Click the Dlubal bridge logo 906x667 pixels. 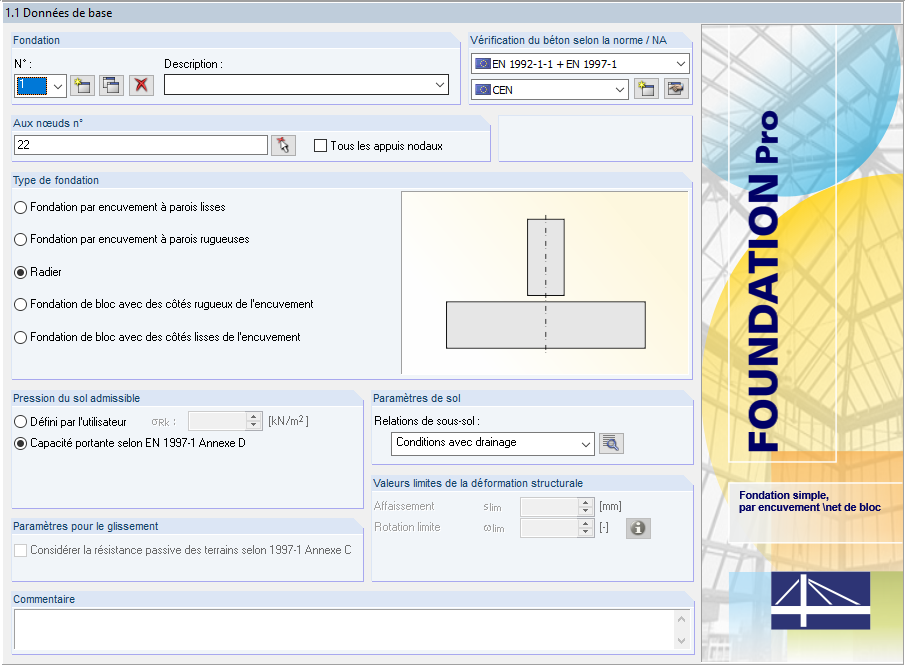(x=820, y=601)
